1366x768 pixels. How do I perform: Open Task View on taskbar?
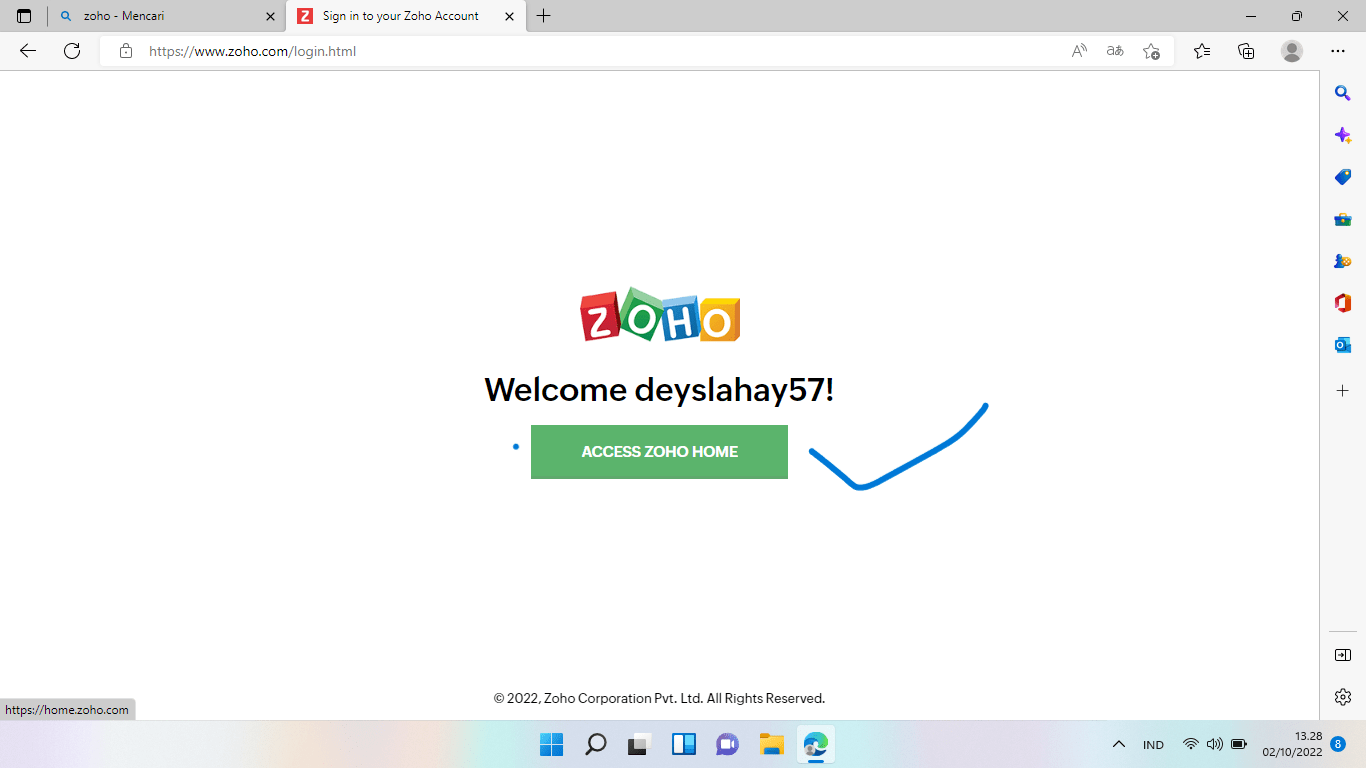pos(640,744)
